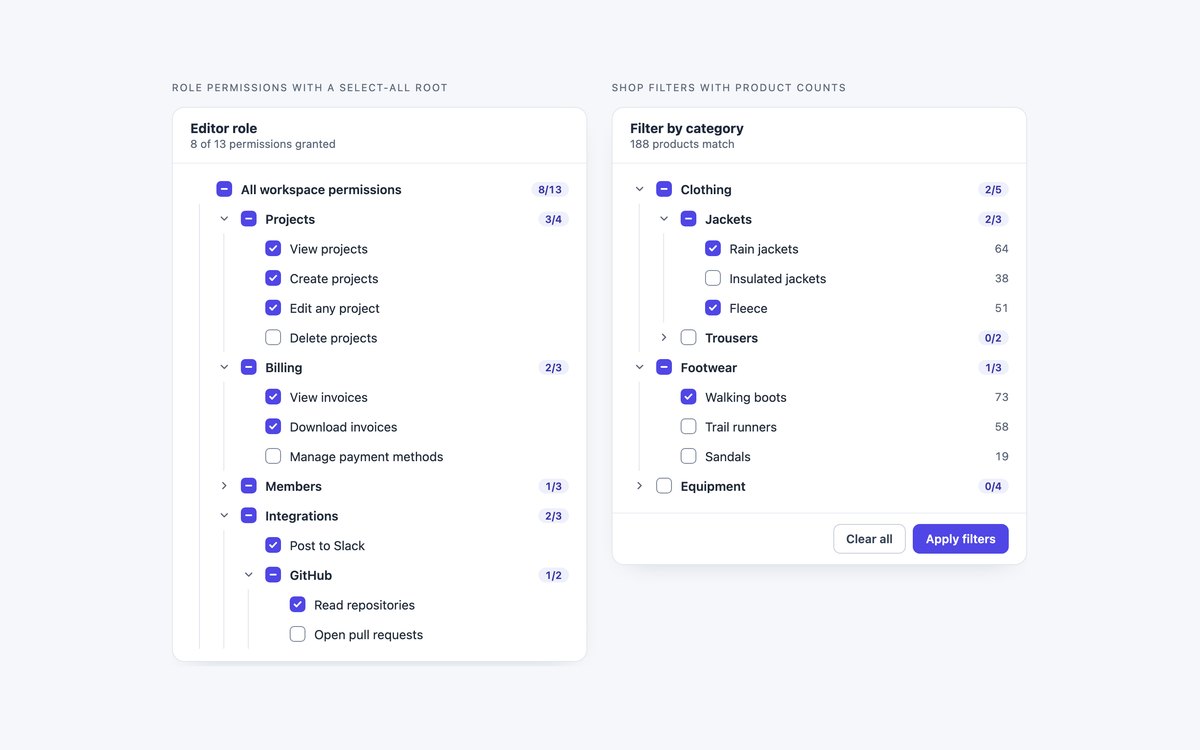The image size is (1200, 750).
Task: Click the Apply filters button
Action: click(961, 539)
